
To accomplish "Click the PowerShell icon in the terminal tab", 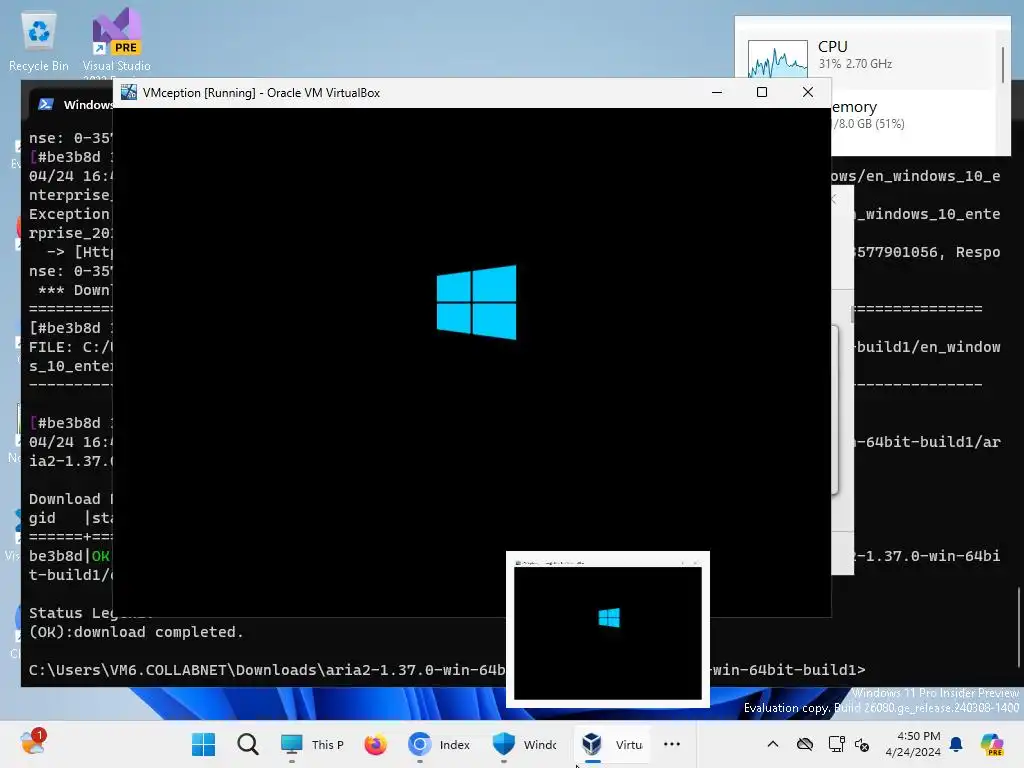I will (x=46, y=104).
